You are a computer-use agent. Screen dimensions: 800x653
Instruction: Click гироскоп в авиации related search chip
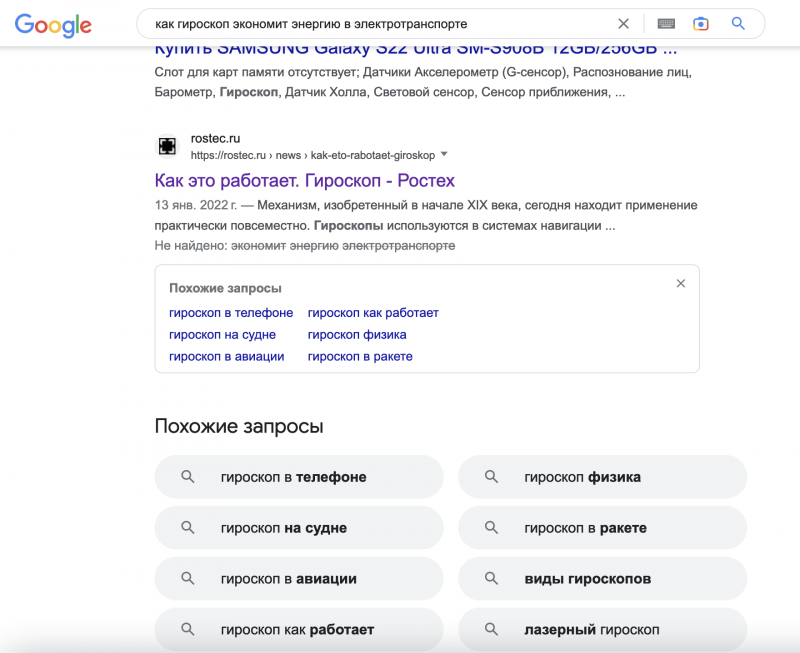[x=299, y=579]
